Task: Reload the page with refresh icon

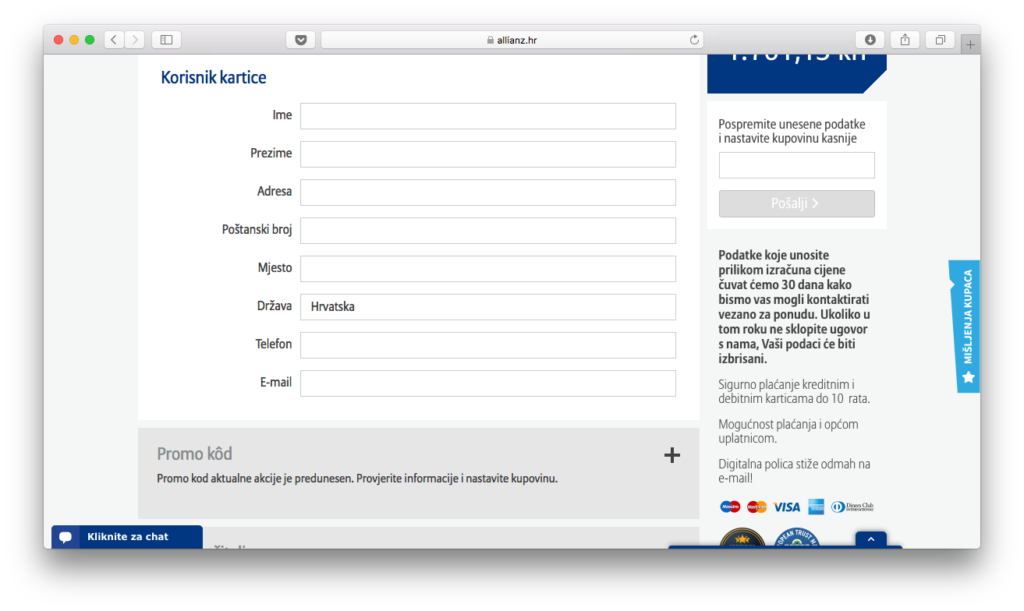Action: (x=694, y=40)
